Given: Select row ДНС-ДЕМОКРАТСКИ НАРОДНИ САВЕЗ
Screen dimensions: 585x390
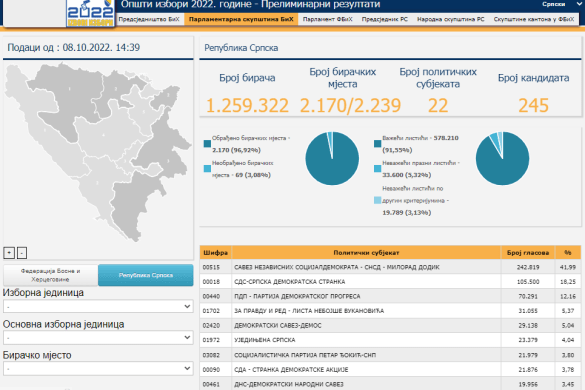Looking at the screenshot, I should 390,384.
